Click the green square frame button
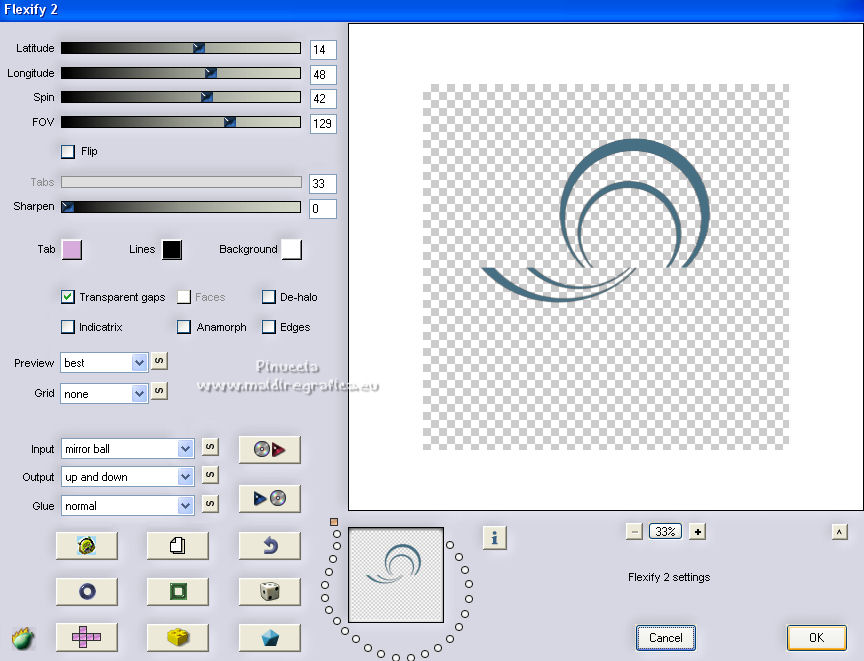The height and width of the screenshot is (661, 864). point(177,592)
